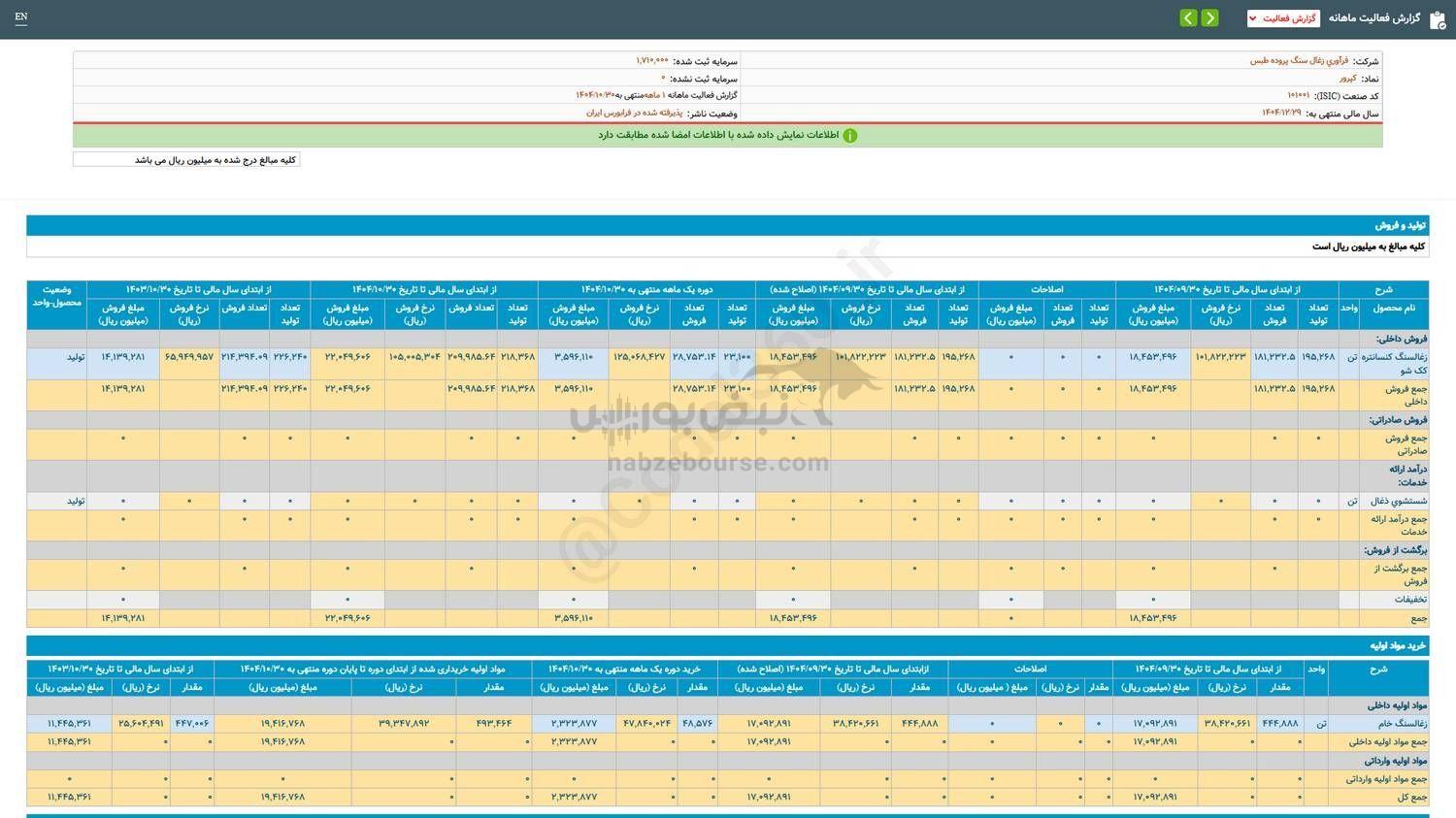Click the گزارش فعالیت ماهانه page title
Viewport: 1456px width, 818px height.
click(1373, 18)
